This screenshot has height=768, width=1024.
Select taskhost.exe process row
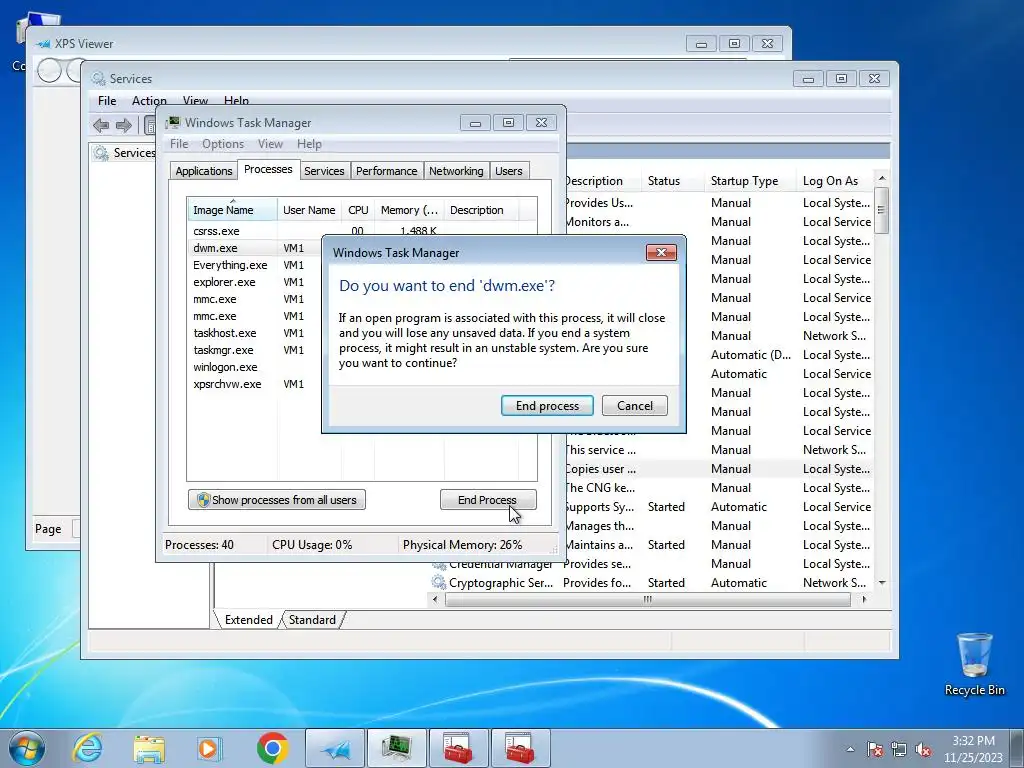pos(255,333)
